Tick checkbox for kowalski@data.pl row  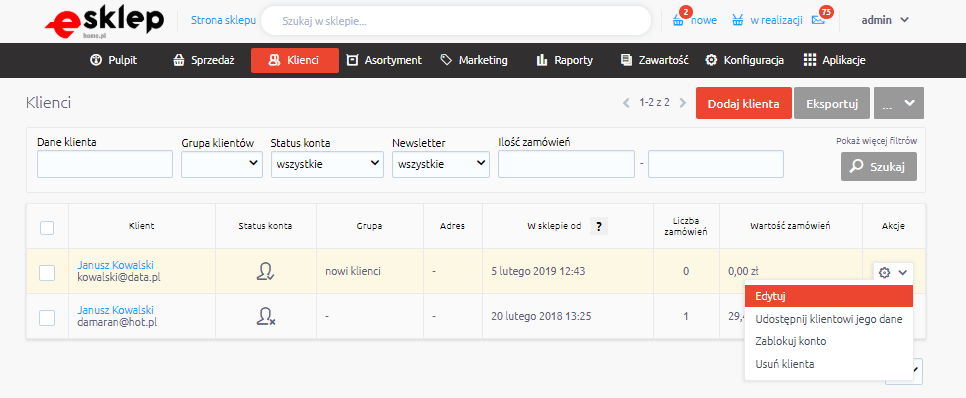click(x=47, y=272)
